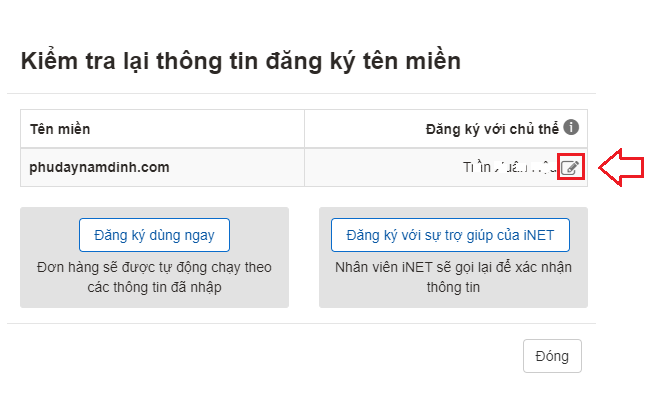668x399 pixels.
Task: Click the info icon next to Đăng ký với chủ thể
Action: pos(571,127)
